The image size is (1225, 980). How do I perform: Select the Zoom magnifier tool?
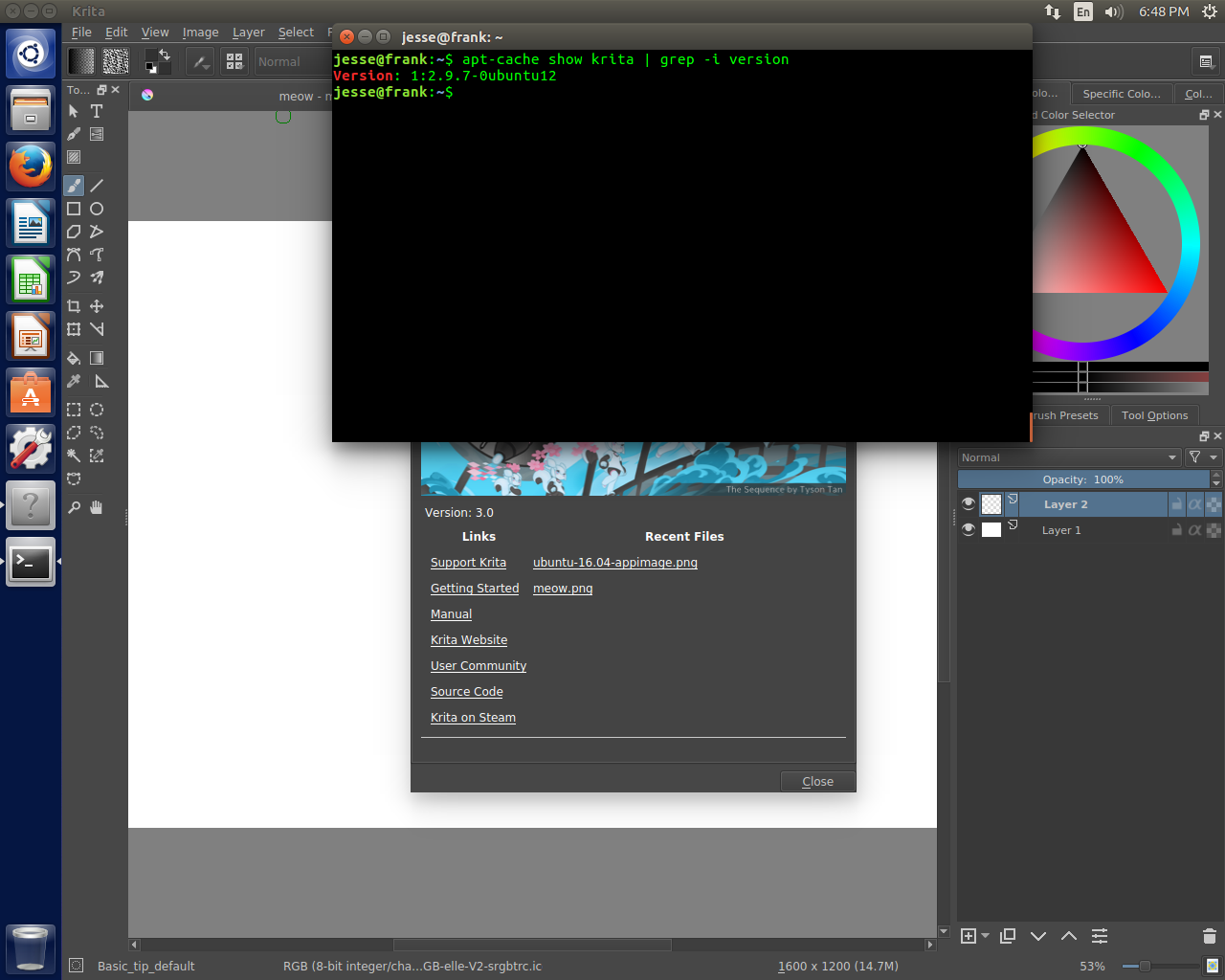(x=74, y=507)
